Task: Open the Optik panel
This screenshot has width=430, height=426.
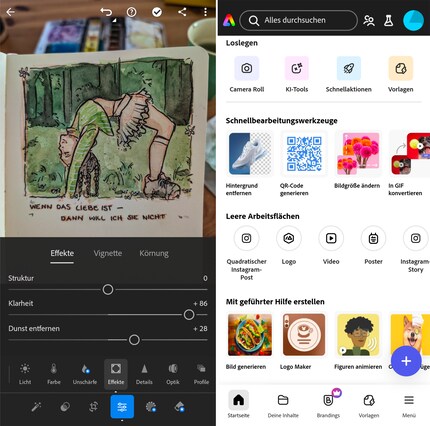Action: [x=173, y=374]
